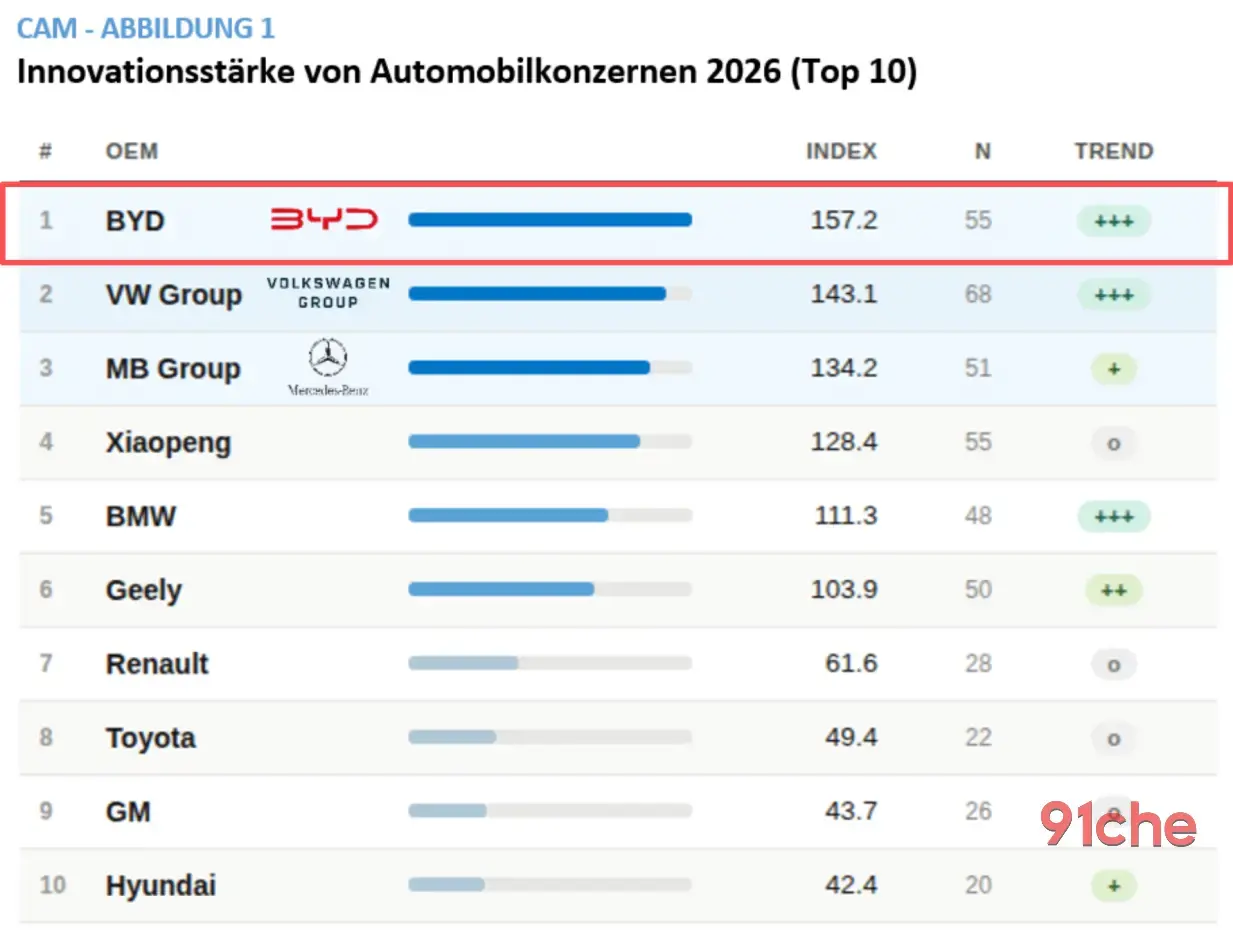Click the 91che watermark logo
Image resolution: width=1233 pixels, height=941 pixels.
click(x=1117, y=825)
